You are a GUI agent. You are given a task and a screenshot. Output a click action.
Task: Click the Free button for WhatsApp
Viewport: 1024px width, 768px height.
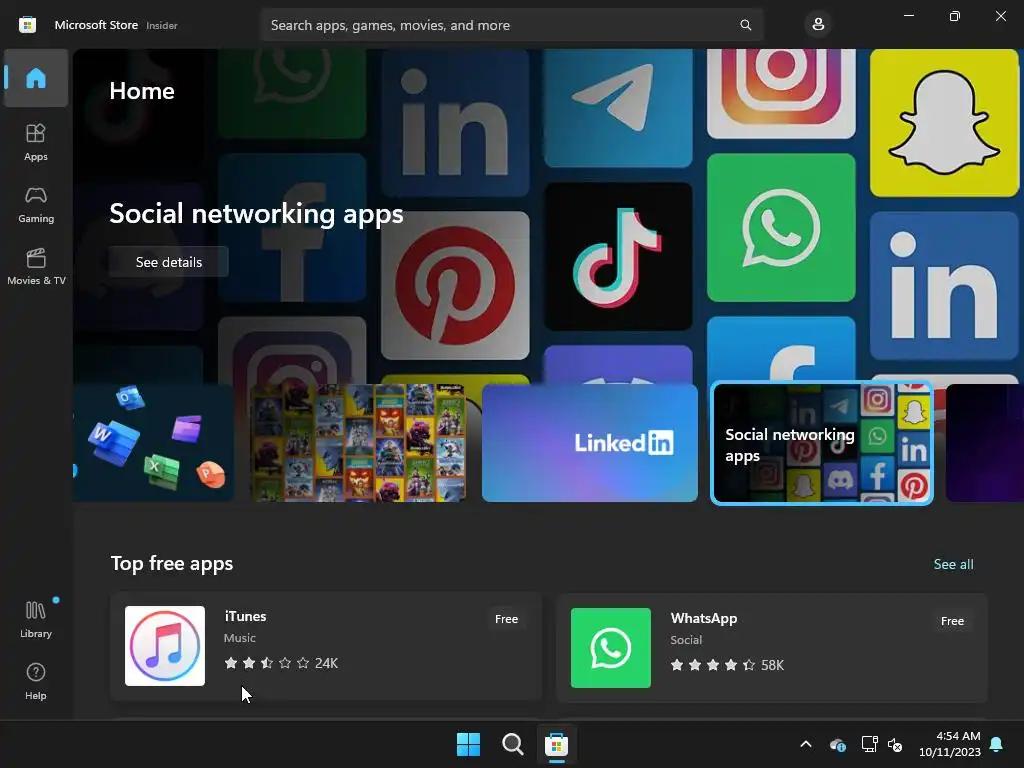(x=952, y=621)
